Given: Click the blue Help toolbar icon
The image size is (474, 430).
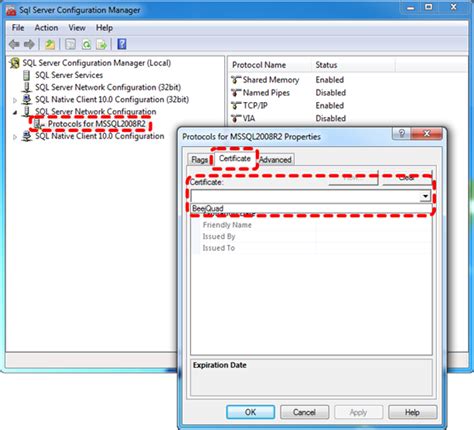Looking at the screenshot, I should [x=122, y=44].
